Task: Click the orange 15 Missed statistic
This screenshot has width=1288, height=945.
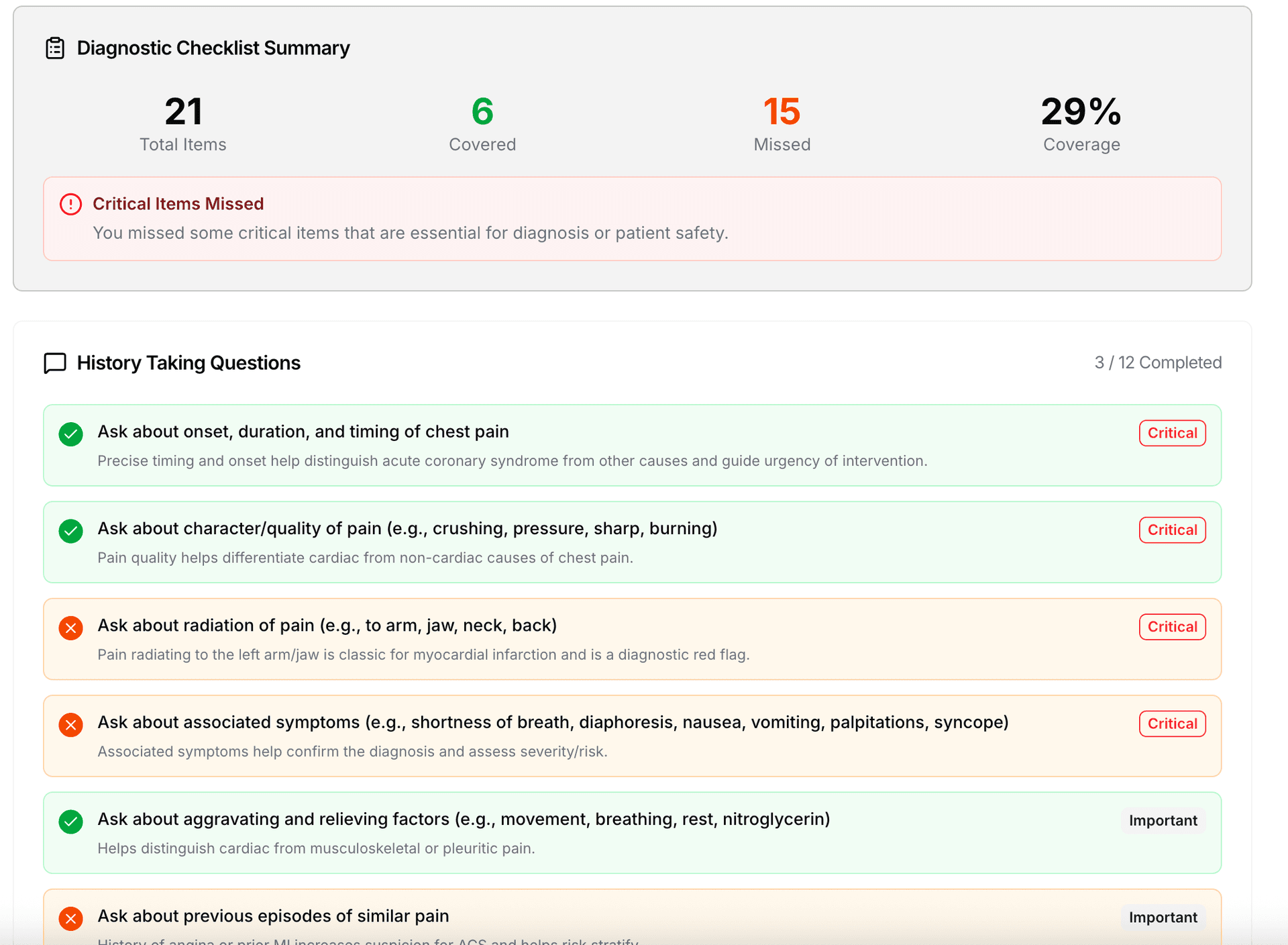Action: coord(782,112)
